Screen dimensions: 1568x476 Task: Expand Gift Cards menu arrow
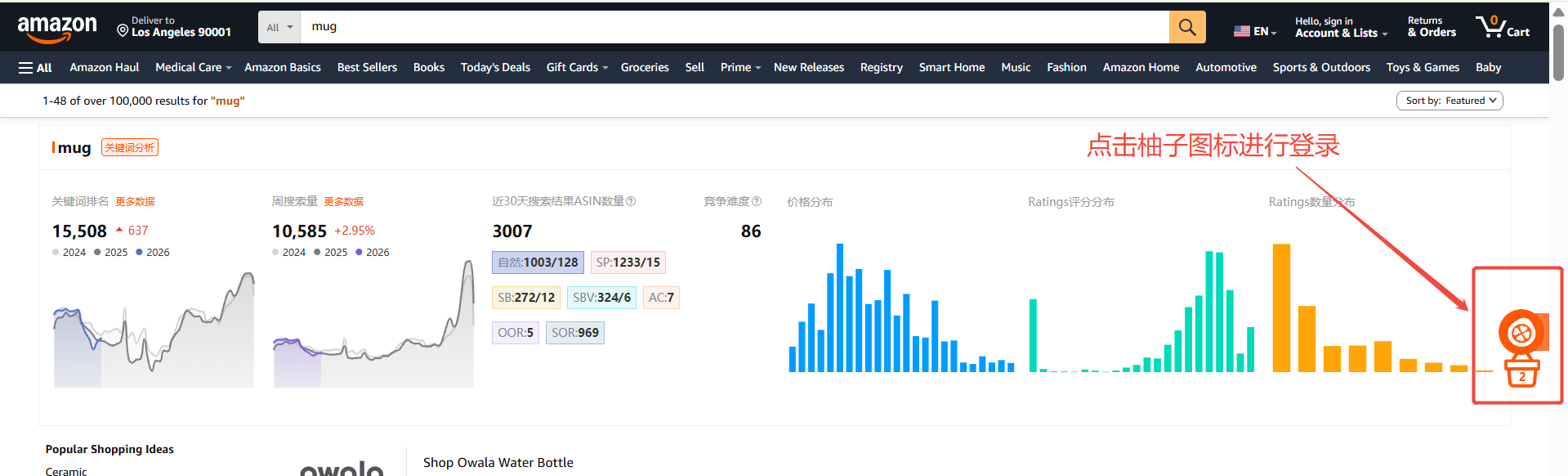click(605, 68)
